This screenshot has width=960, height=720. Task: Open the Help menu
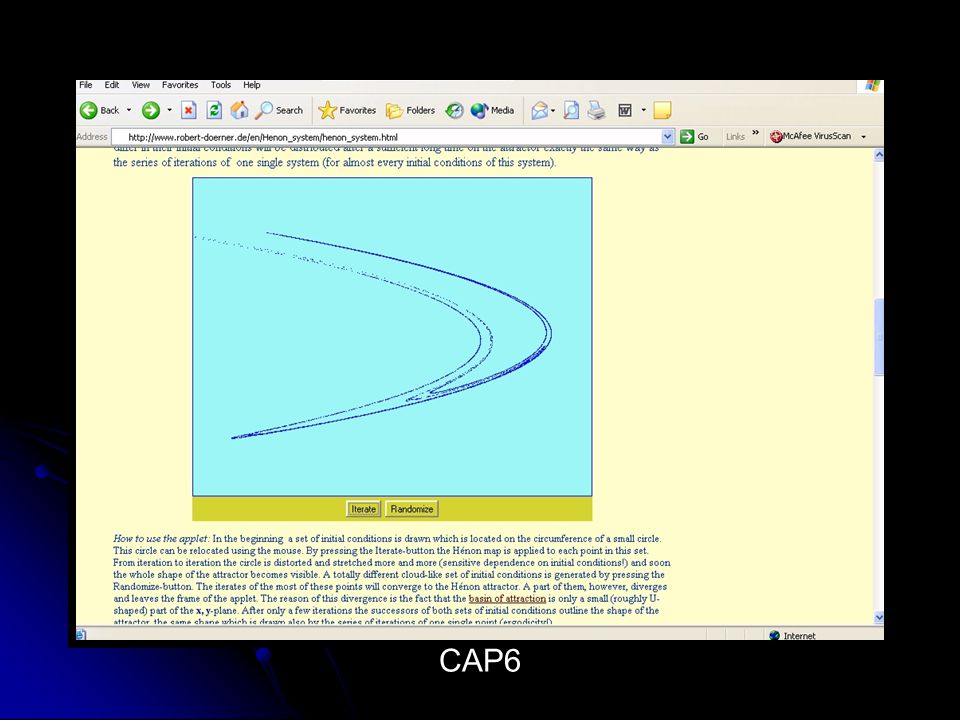point(252,85)
